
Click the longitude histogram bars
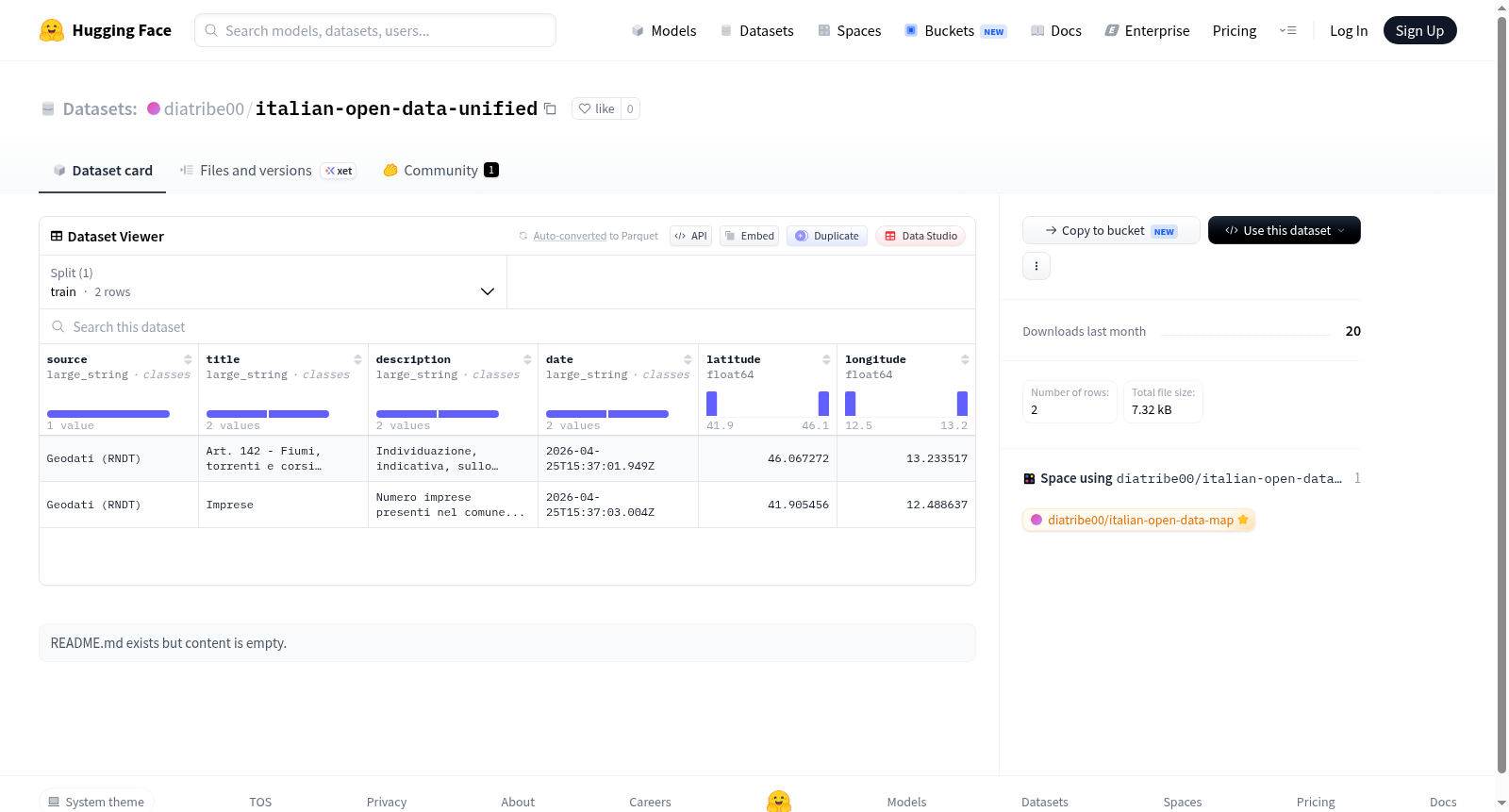pyautogui.click(x=906, y=403)
